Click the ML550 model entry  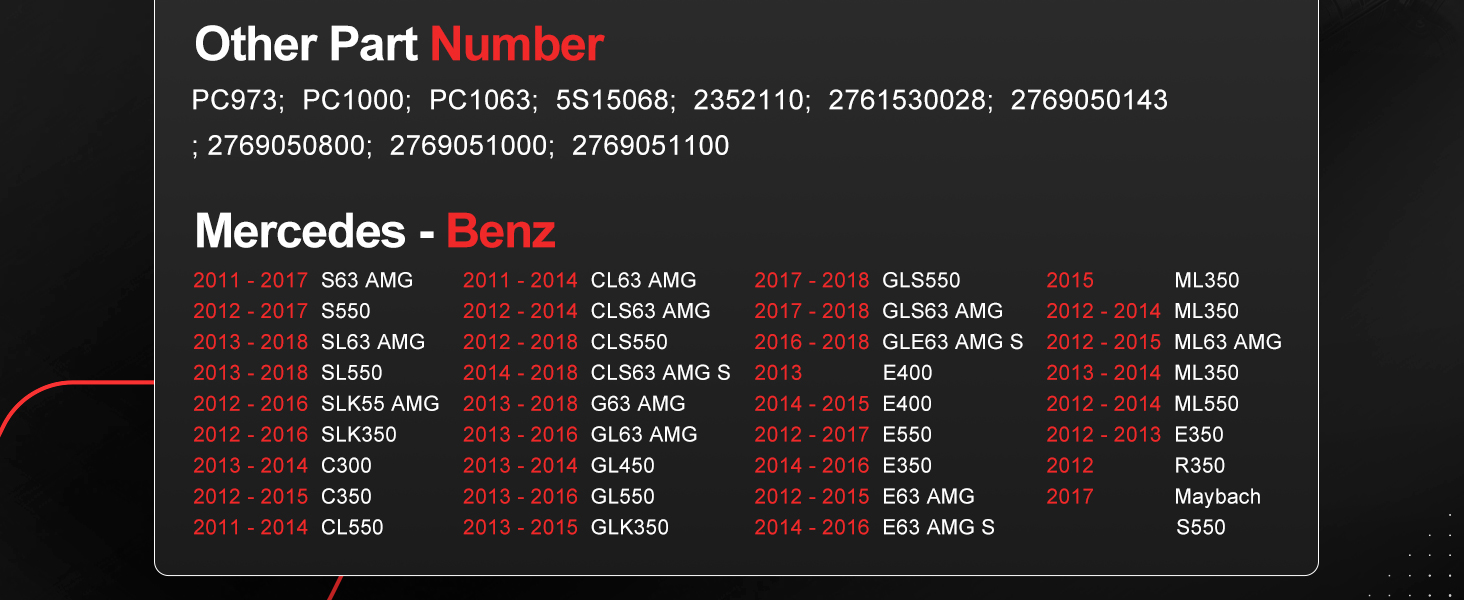click(x=1207, y=404)
